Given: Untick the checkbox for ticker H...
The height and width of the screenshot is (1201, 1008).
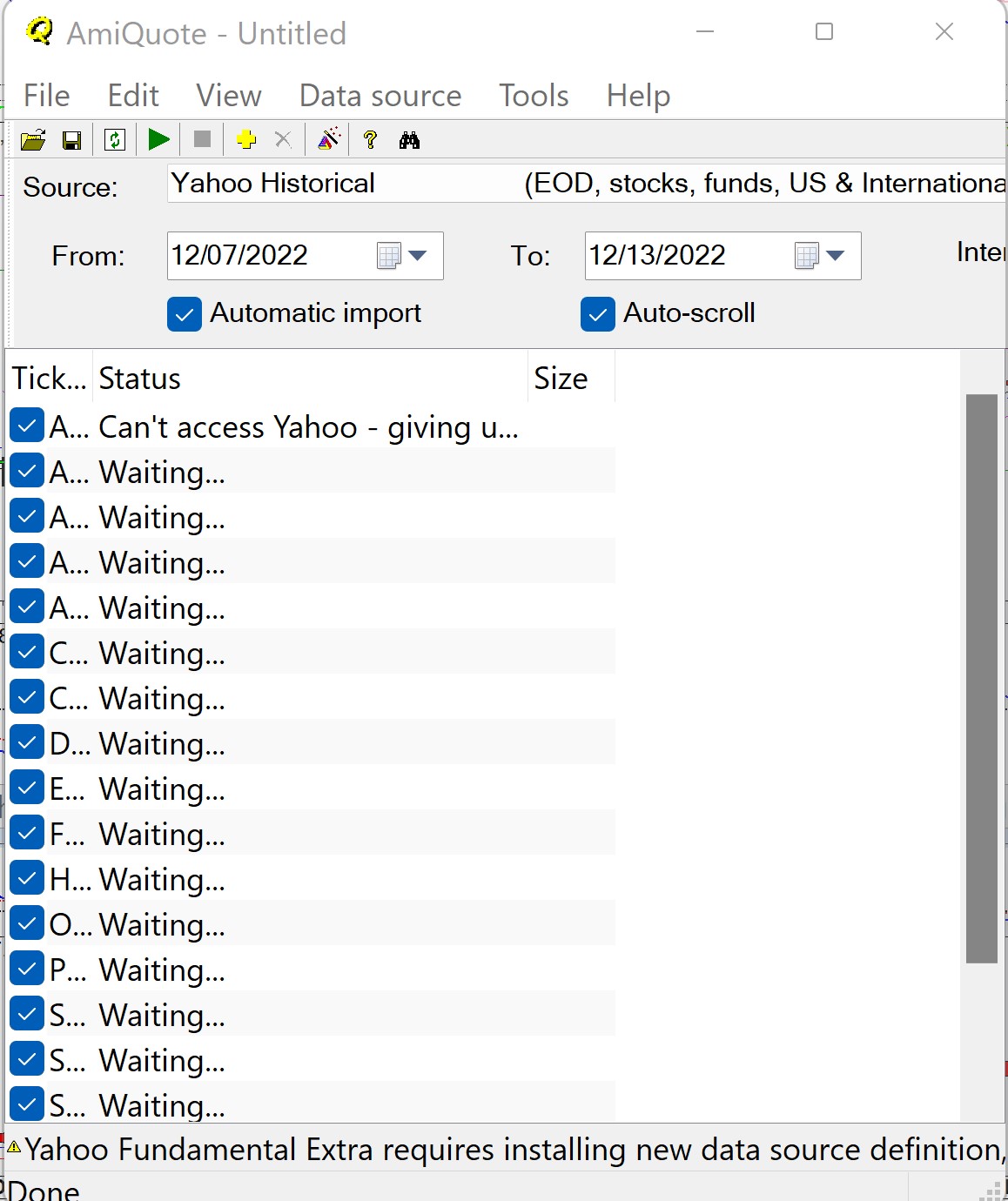Looking at the screenshot, I should [27, 878].
